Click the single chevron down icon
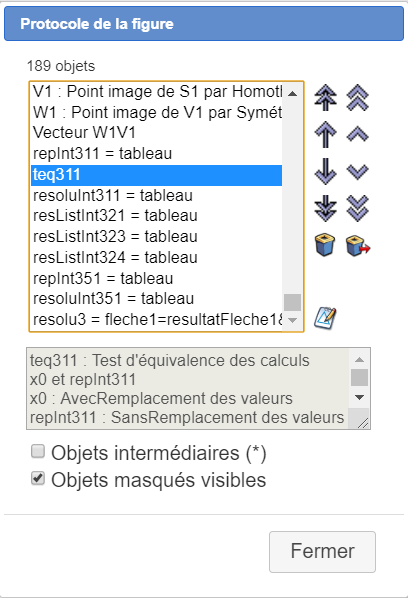The height and width of the screenshot is (598, 408). (358, 172)
